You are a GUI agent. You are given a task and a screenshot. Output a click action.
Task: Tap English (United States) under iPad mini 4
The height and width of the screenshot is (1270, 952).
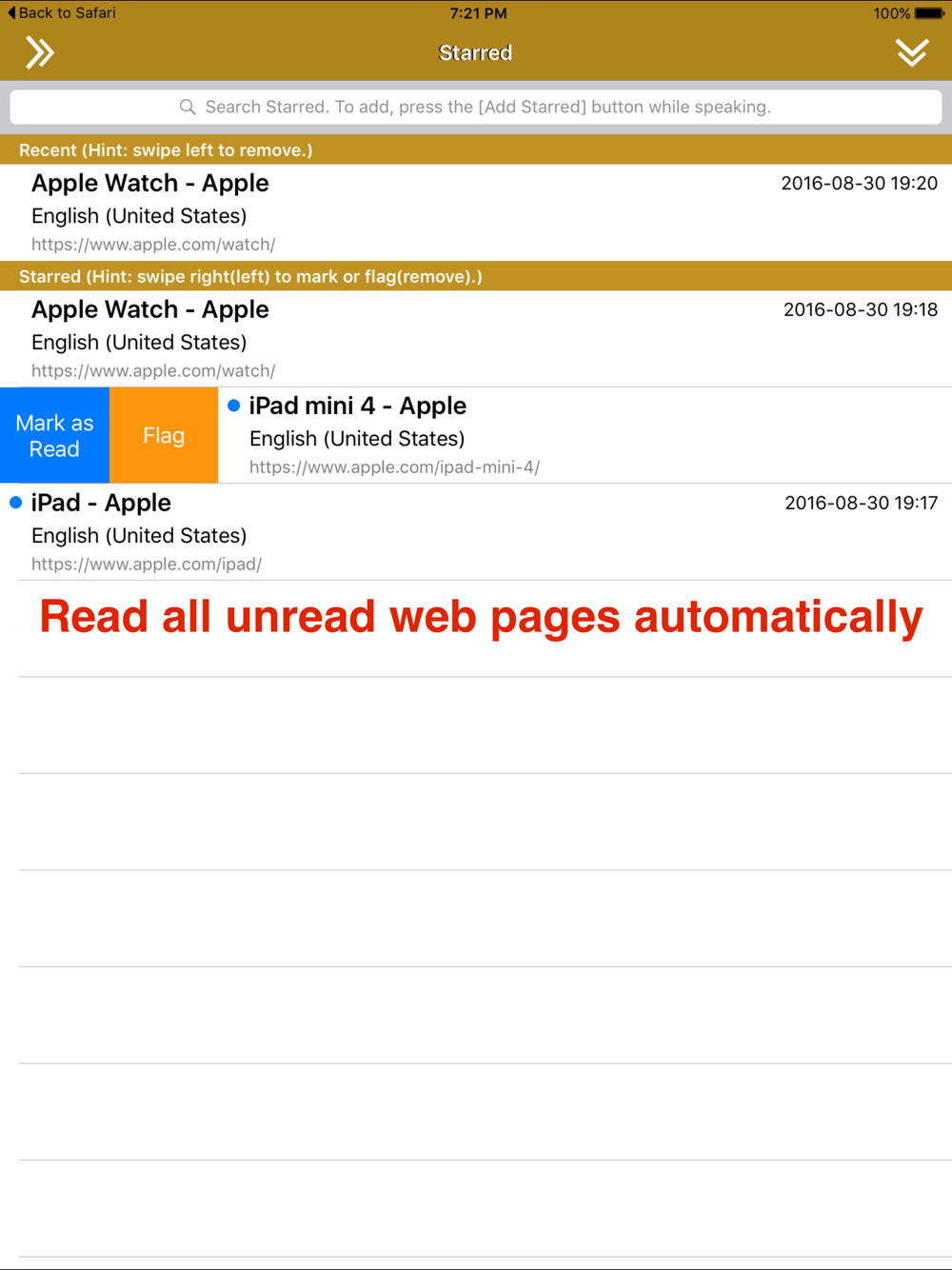[x=357, y=439]
